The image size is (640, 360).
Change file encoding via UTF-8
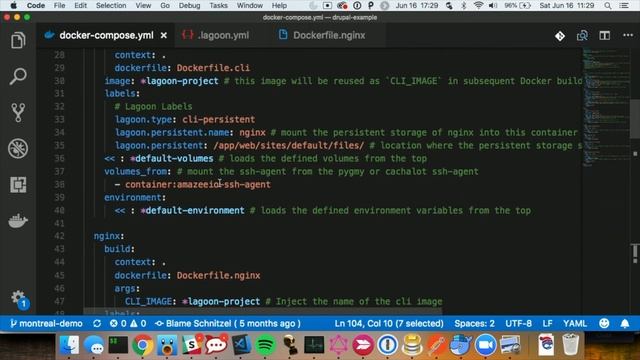click(x=518, y=324)
